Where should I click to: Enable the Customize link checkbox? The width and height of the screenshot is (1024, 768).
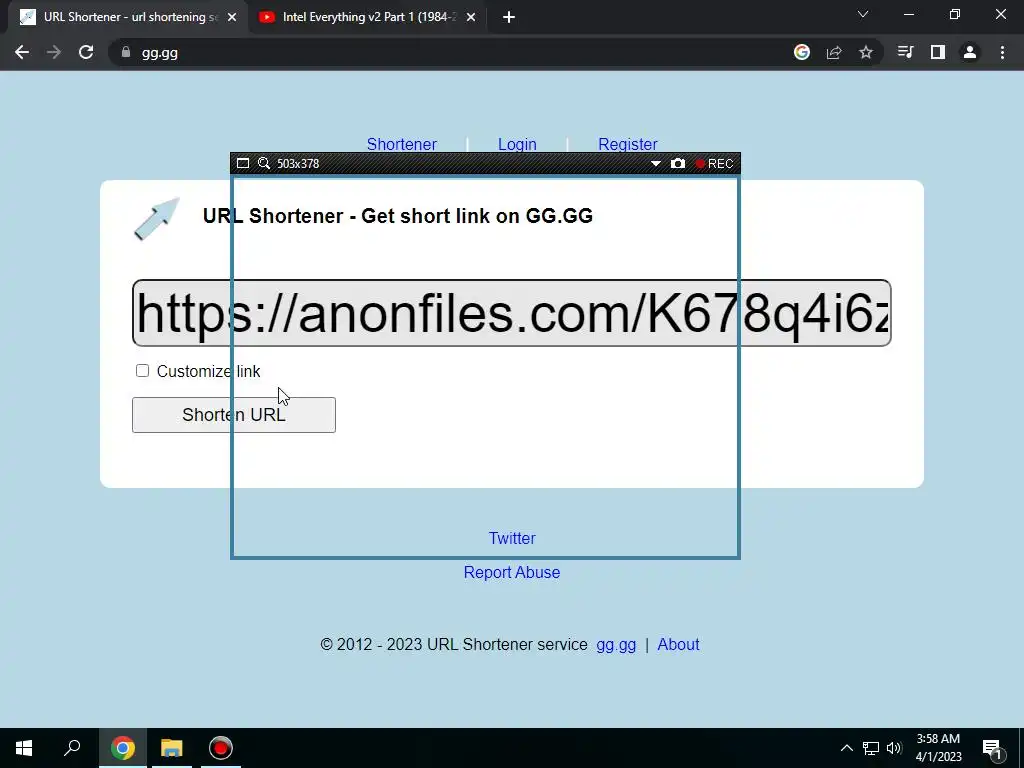142,371
